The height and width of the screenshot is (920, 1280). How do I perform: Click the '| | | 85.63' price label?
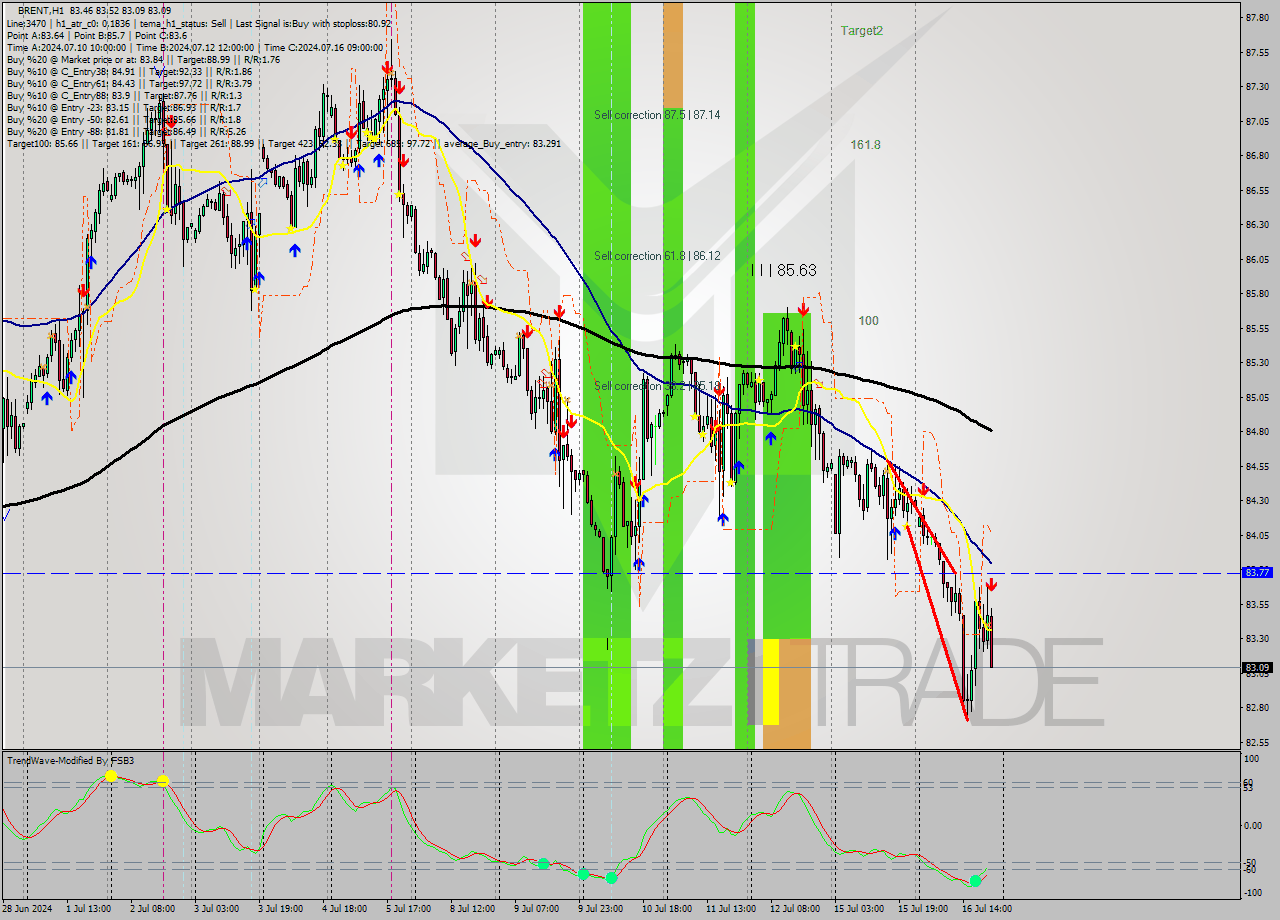[783, 270]
